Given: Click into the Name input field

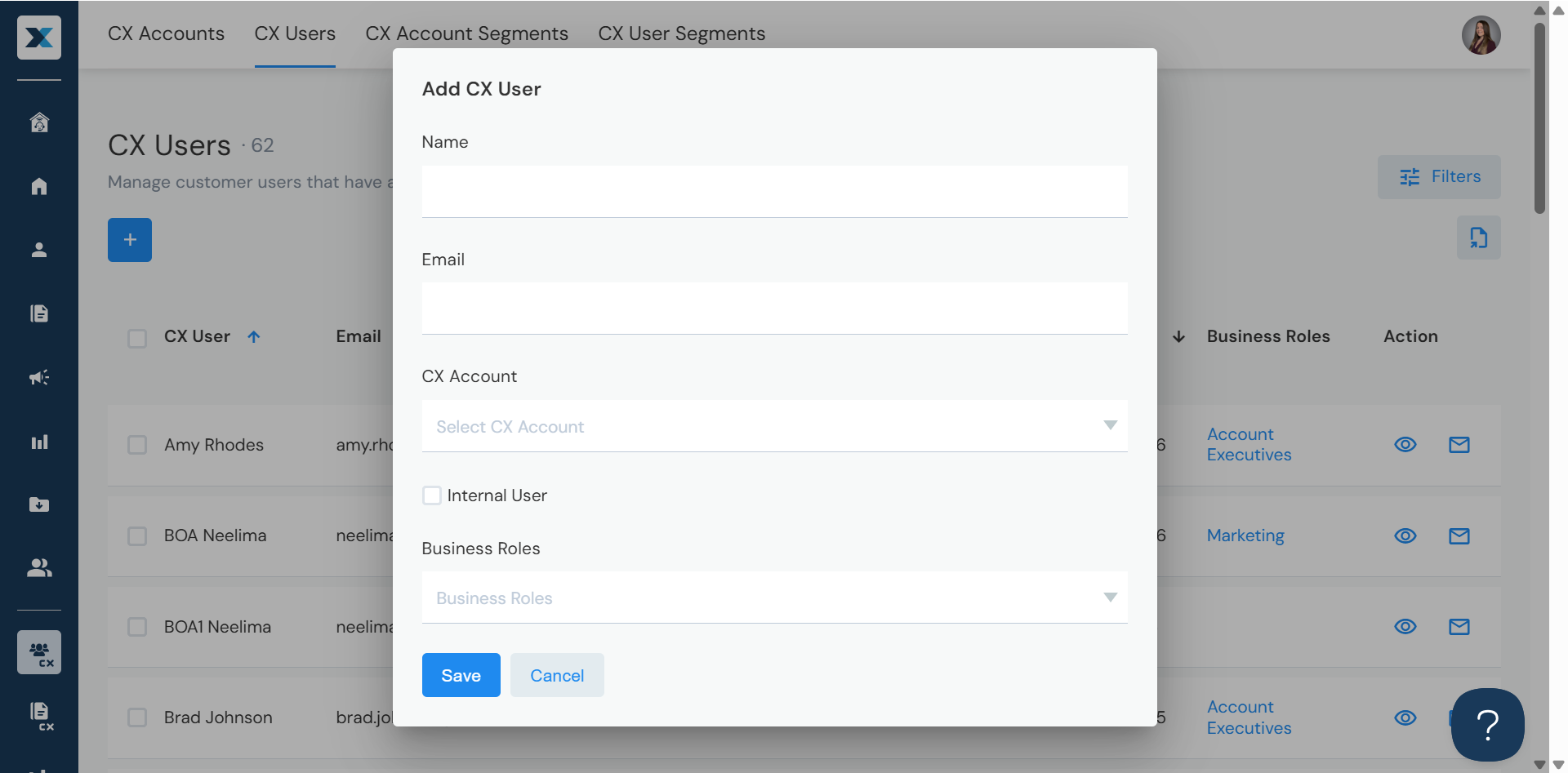Looking at the screenshot, I should tap(774, 192).
